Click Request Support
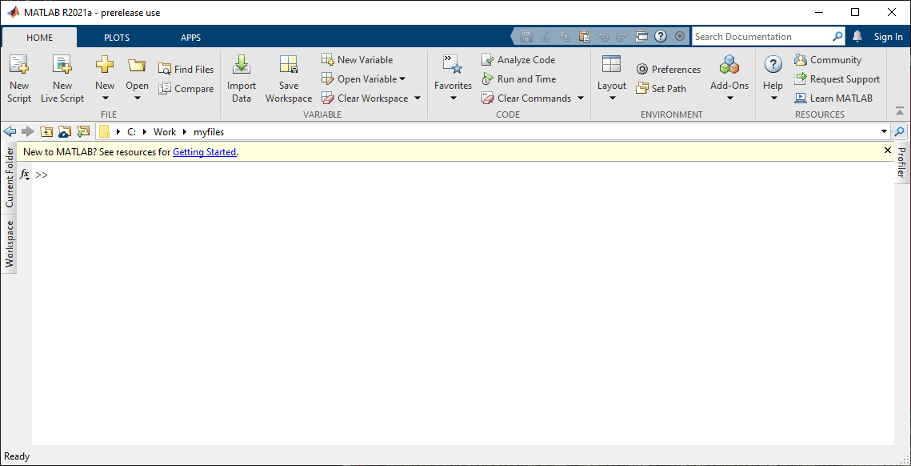This screenshot has width=911, height=466. [837, 79]
